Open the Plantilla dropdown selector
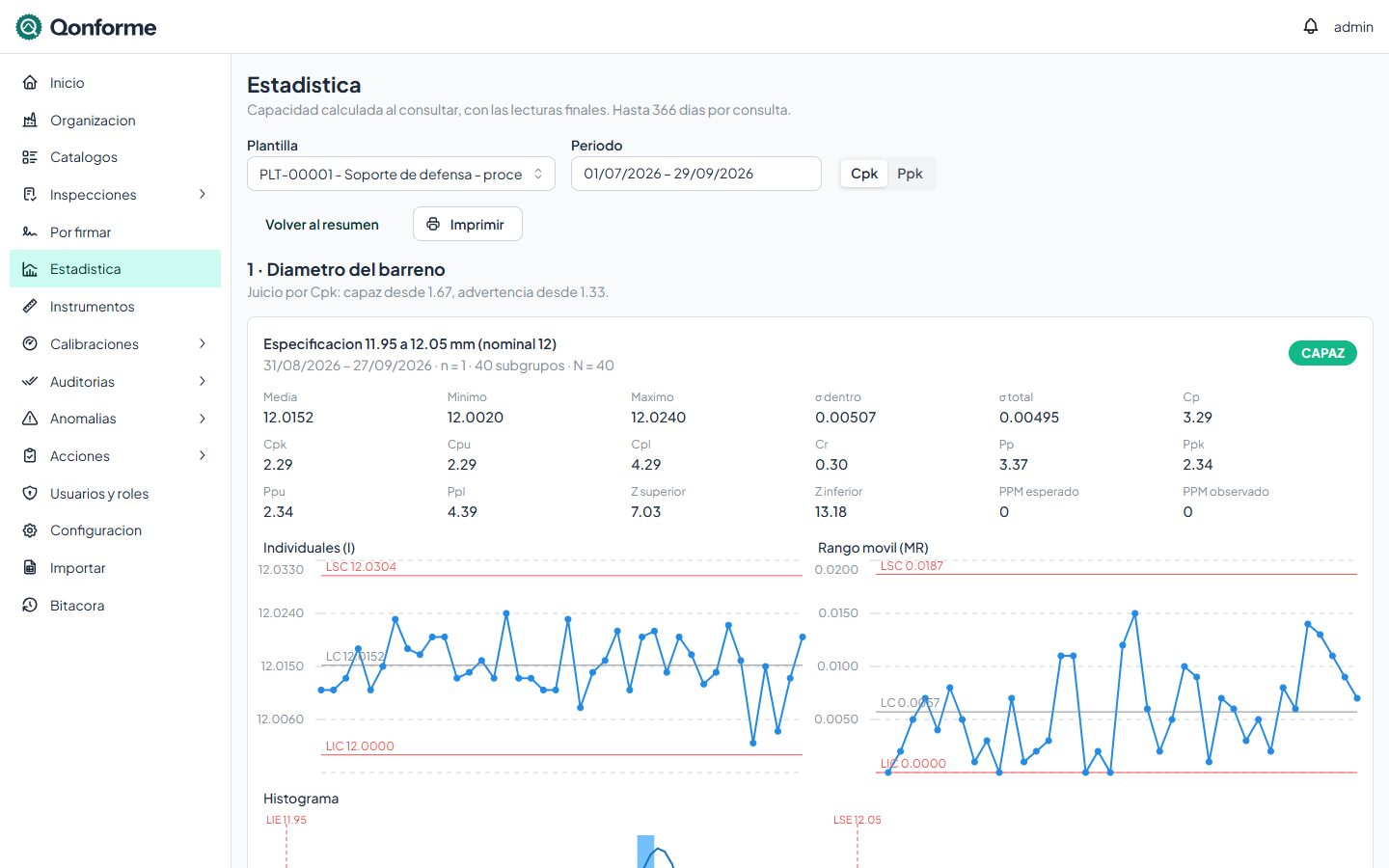1389x868 pixels. (401, 174)
